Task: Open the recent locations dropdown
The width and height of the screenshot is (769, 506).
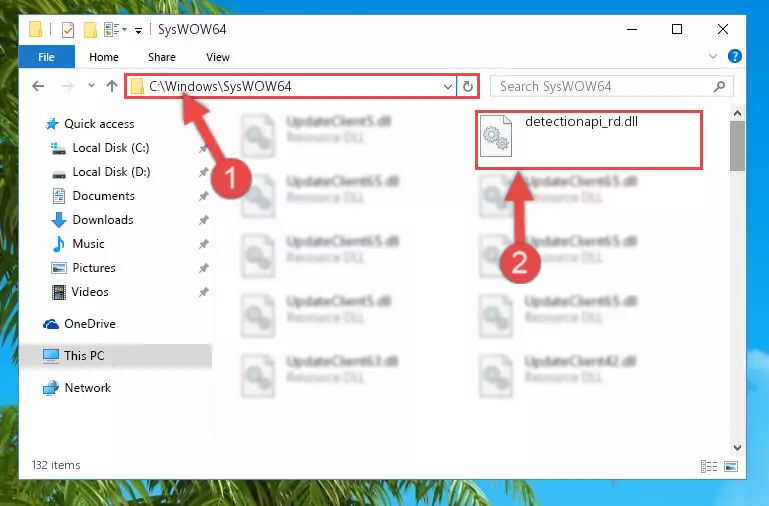Action: [x=91, y=86]
